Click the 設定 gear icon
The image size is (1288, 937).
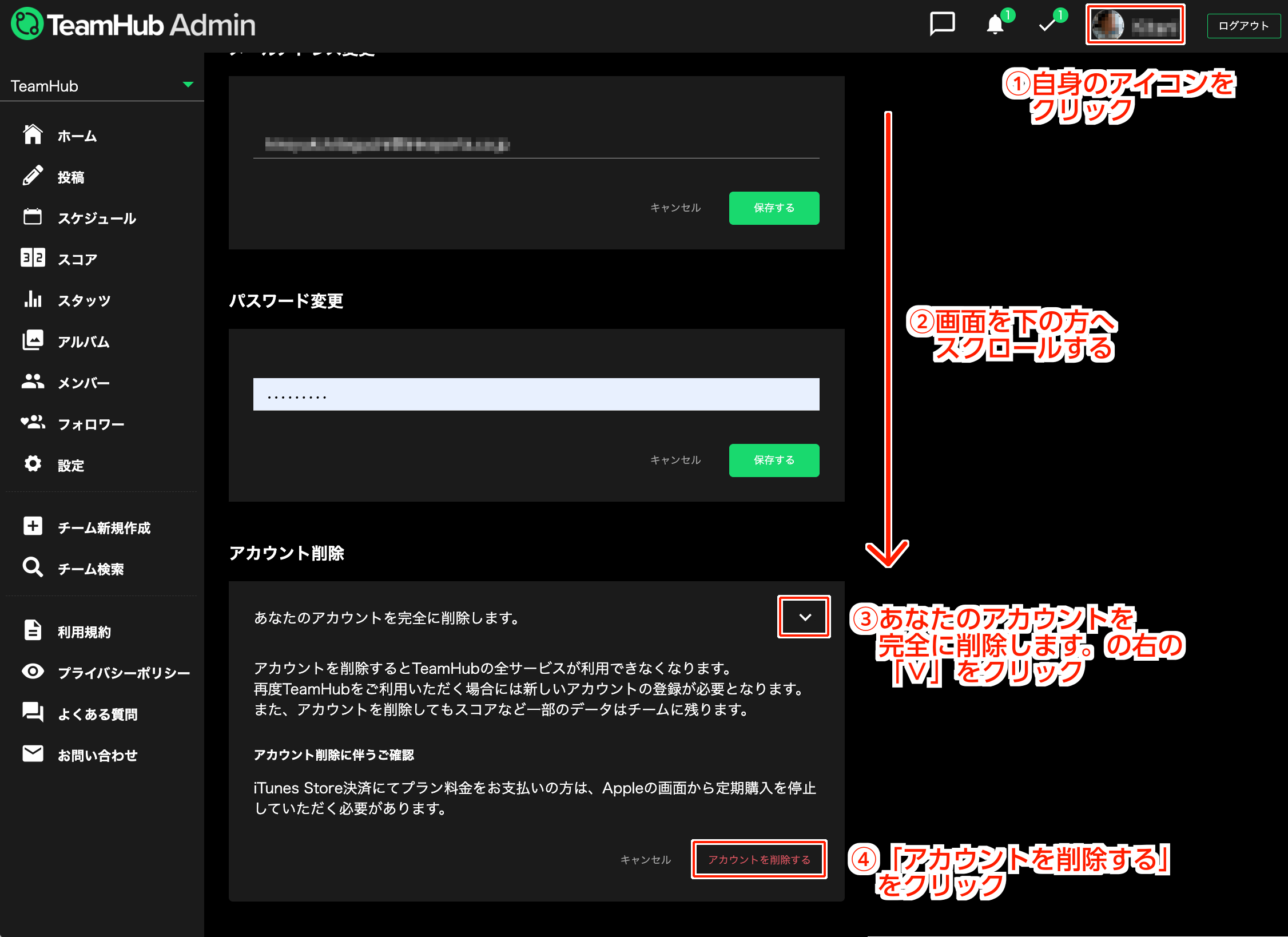[33, 464]
